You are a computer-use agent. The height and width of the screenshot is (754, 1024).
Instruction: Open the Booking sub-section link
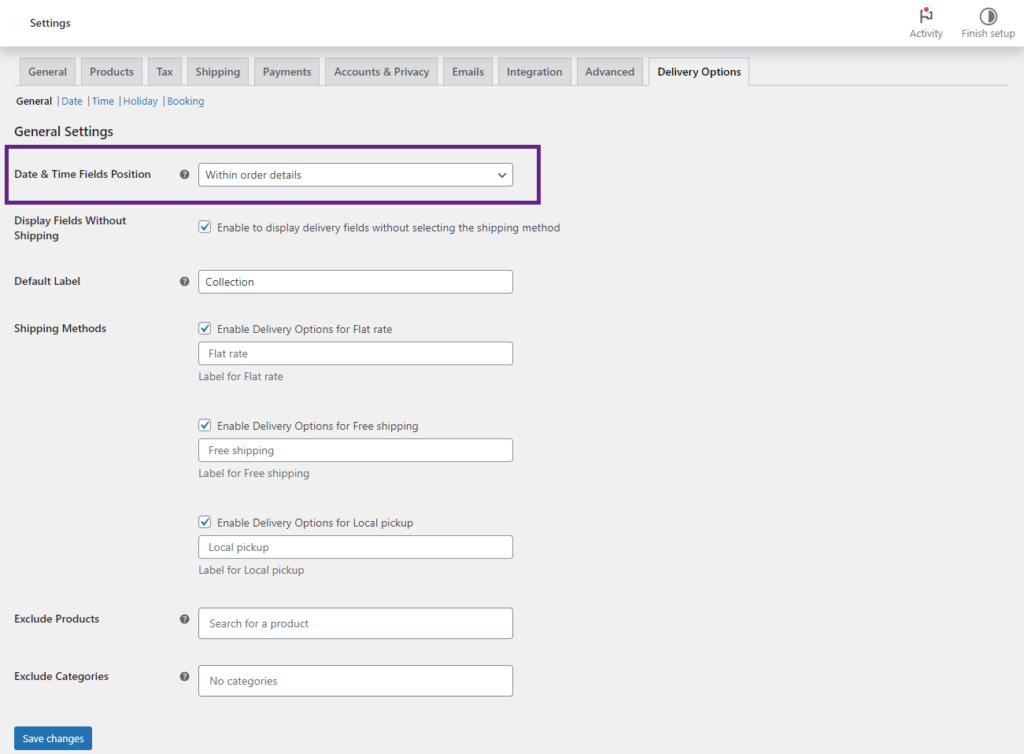coord(185,101)
